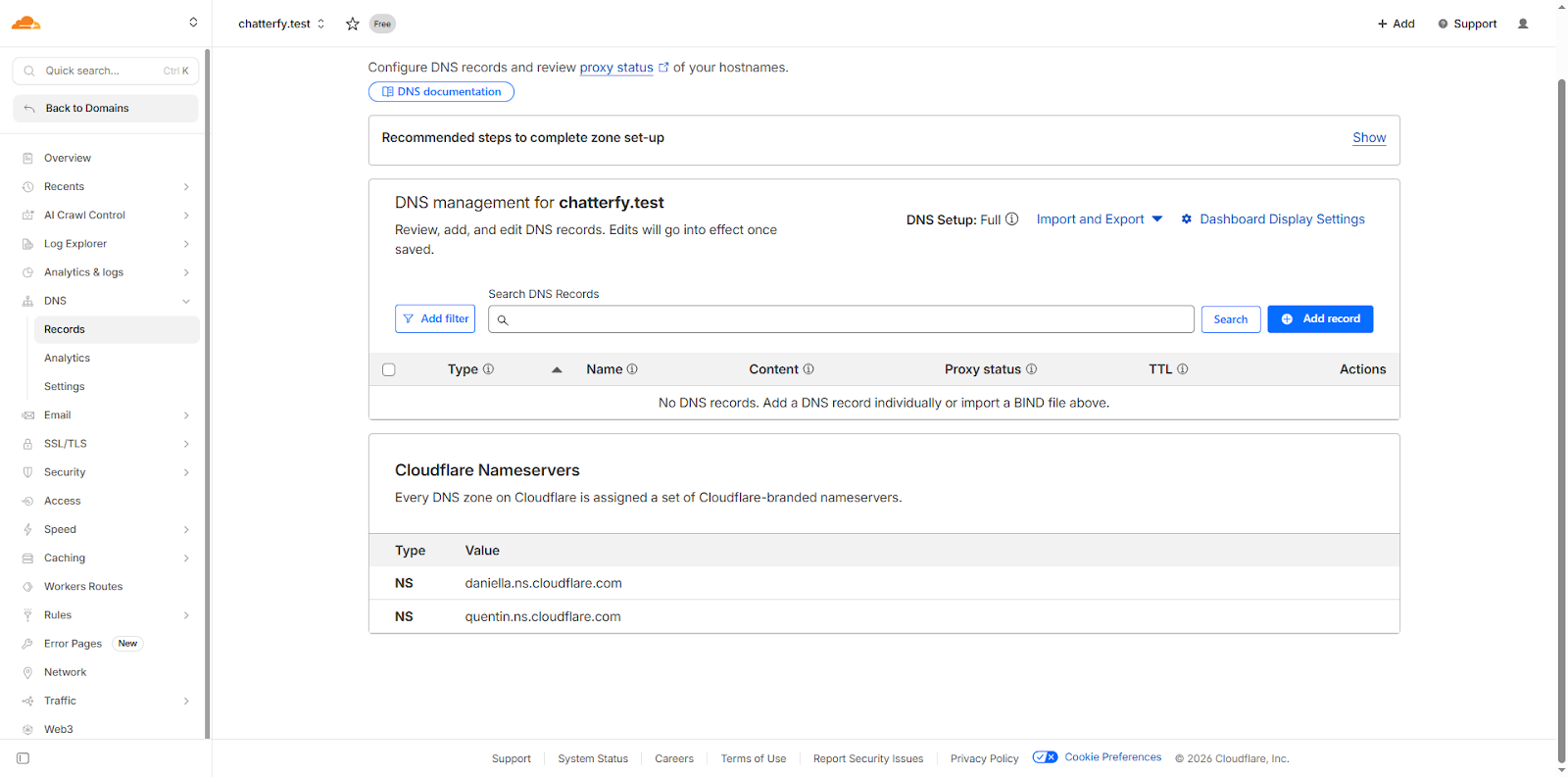Click Back to Domains
1568x777 pixels.
tap(106, 109)
